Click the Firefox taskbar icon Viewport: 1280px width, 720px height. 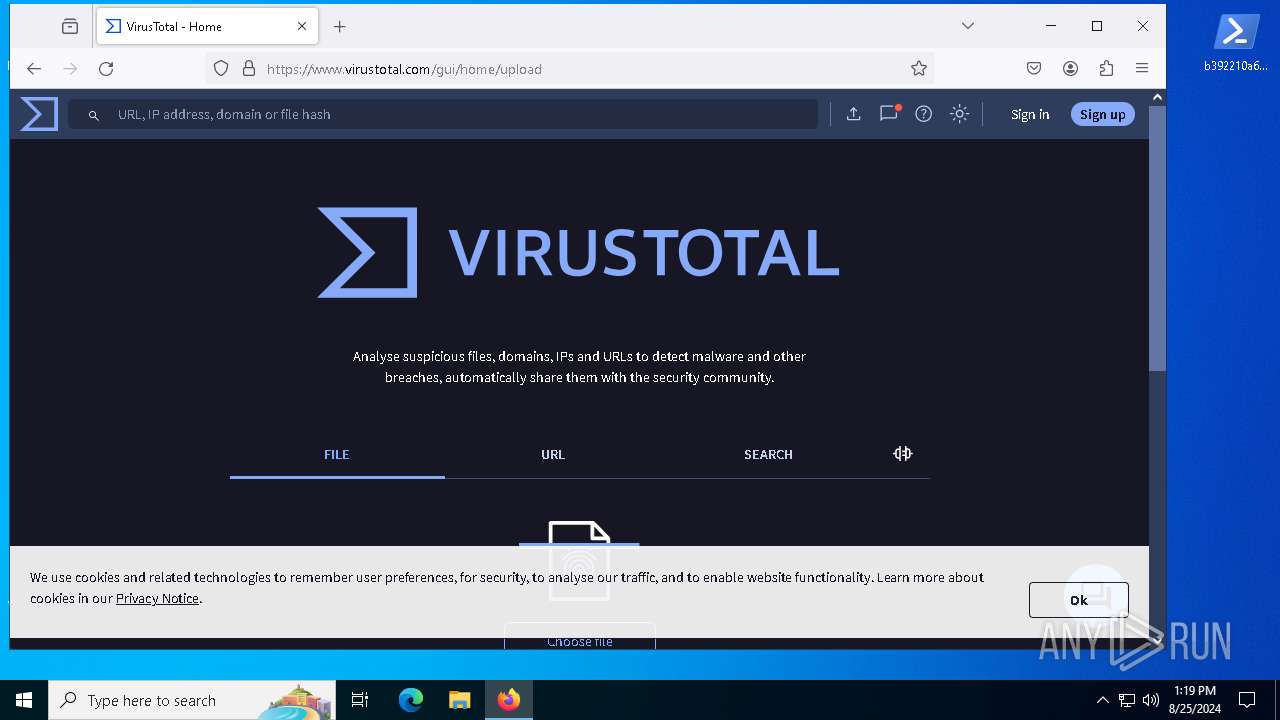(509, 700)
